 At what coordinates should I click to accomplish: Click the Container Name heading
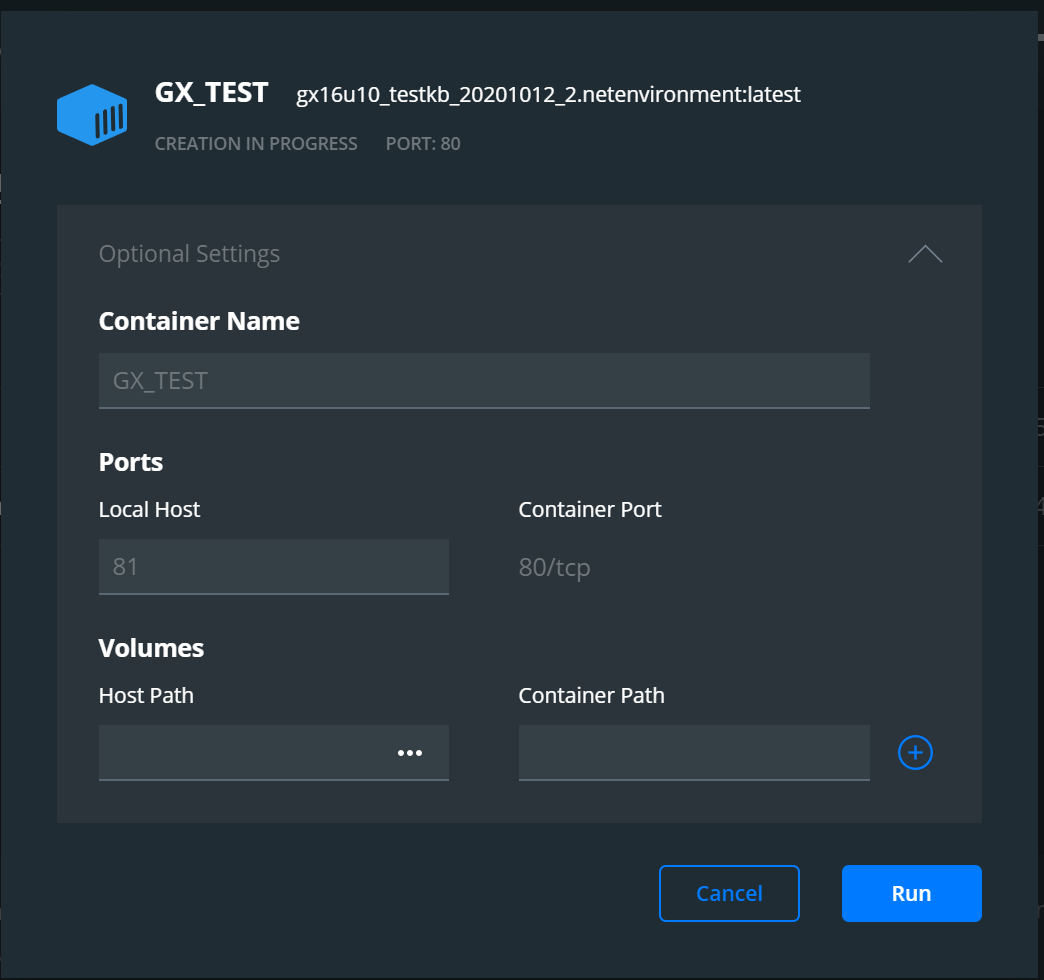199,321
